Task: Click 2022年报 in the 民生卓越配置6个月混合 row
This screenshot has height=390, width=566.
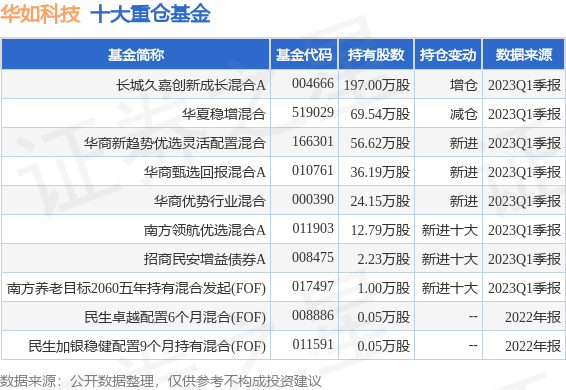Action: point(533,317)
